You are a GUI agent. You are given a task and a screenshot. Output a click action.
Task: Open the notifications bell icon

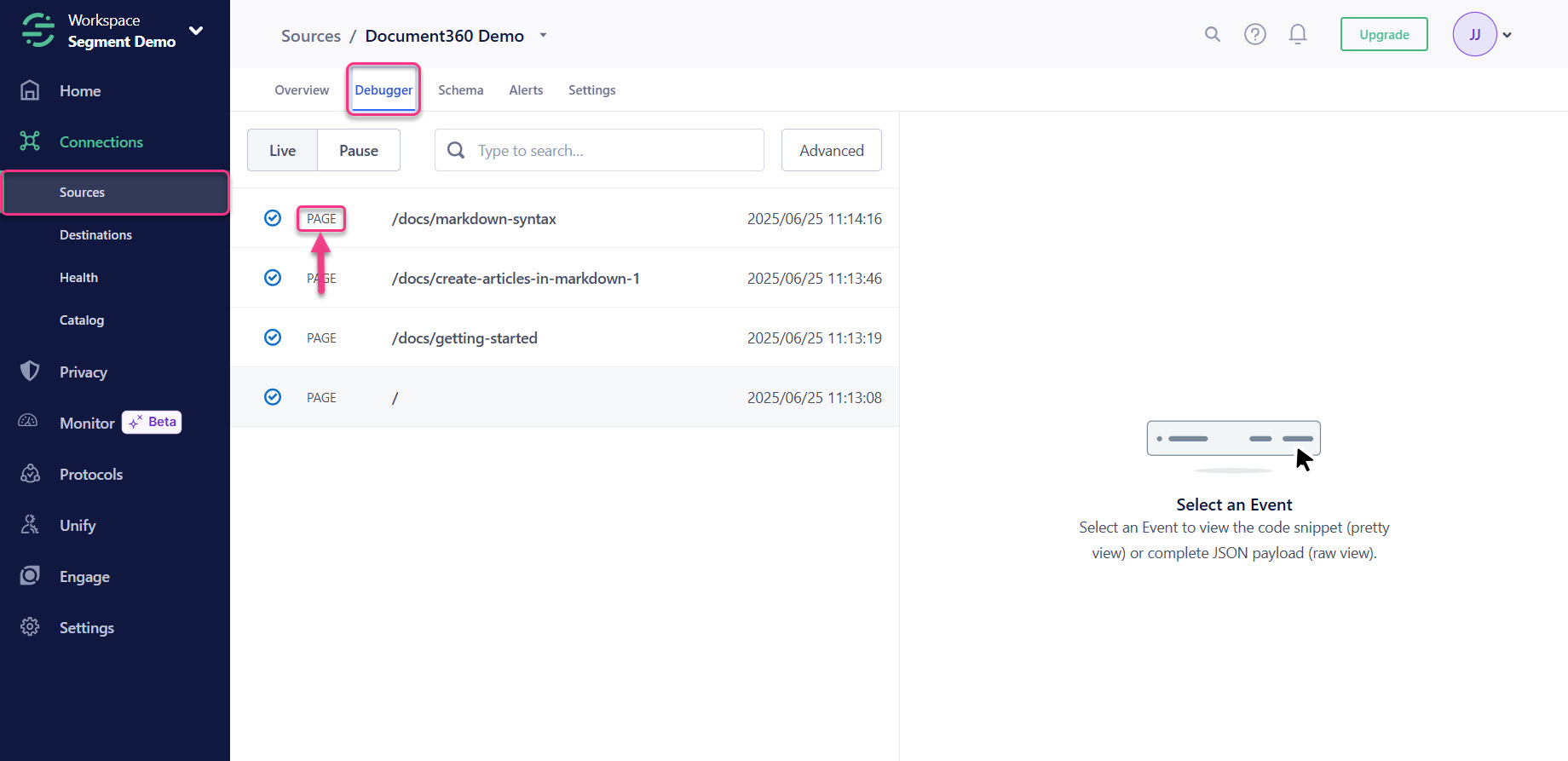click(x=1298, y=34)
